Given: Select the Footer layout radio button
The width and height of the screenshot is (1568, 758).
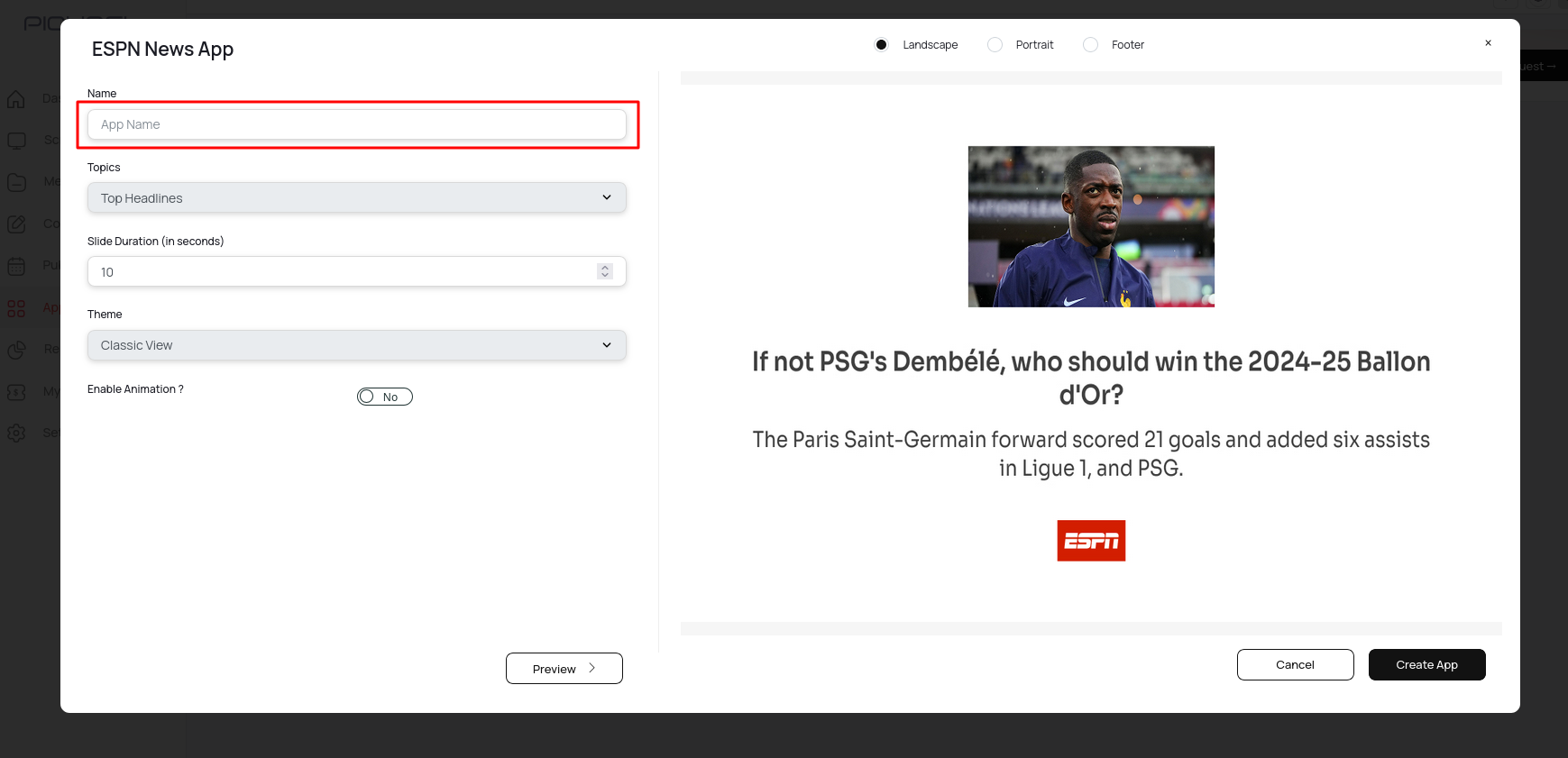Looking at the screenshot, I should pyautogui.click(x=1090, y=45).
